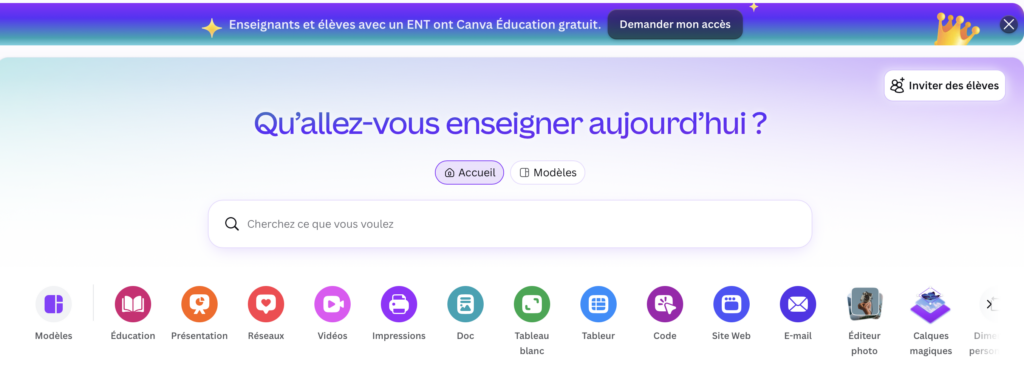
Task: Open the Réseaux heart icon
Action: [266, 304]
